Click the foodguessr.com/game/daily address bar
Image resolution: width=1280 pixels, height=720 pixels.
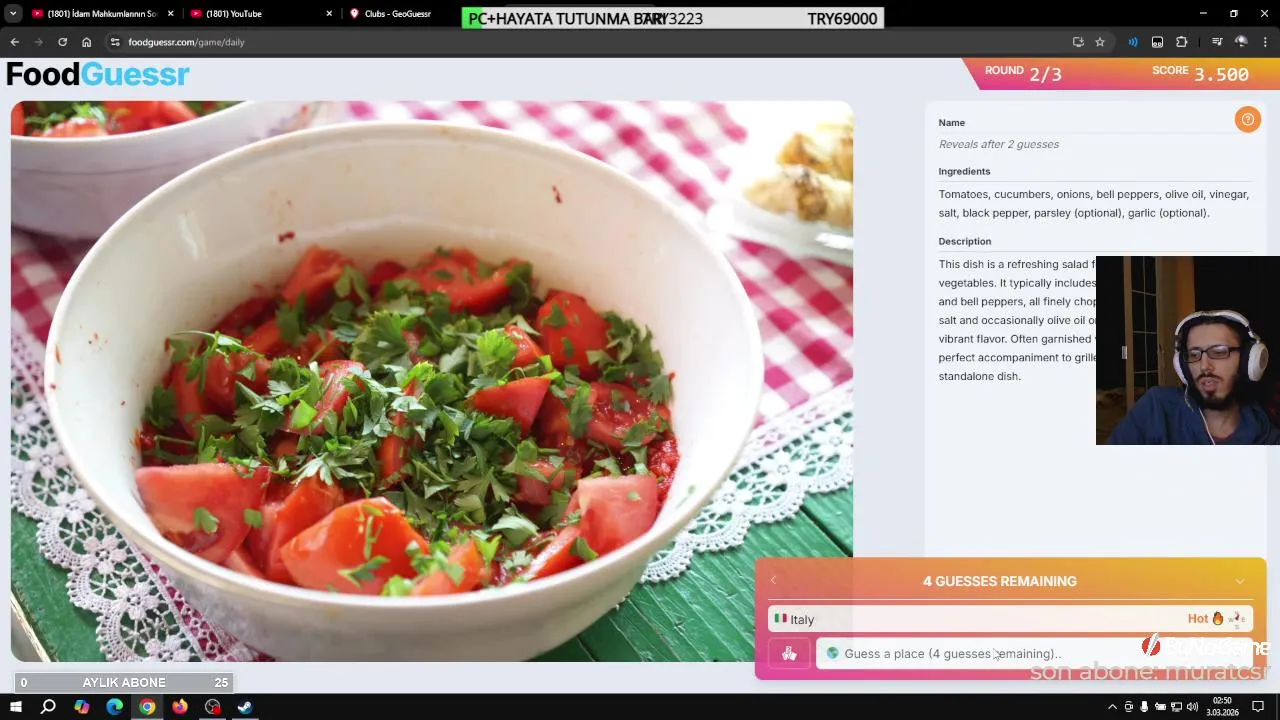186,42
